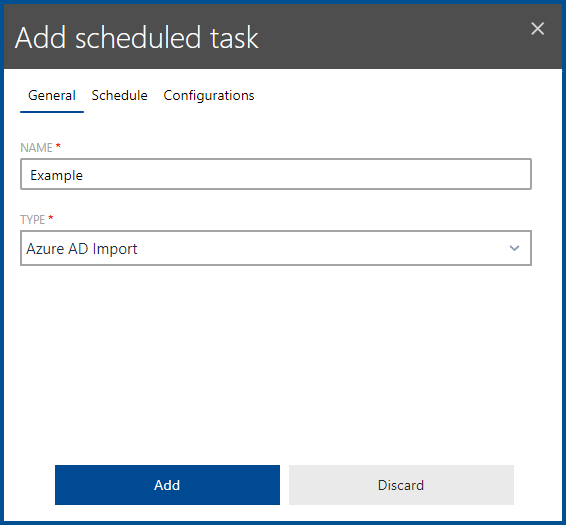566x525 pixels.
Task: Click the NAME field label
Action: coord(36,148)
